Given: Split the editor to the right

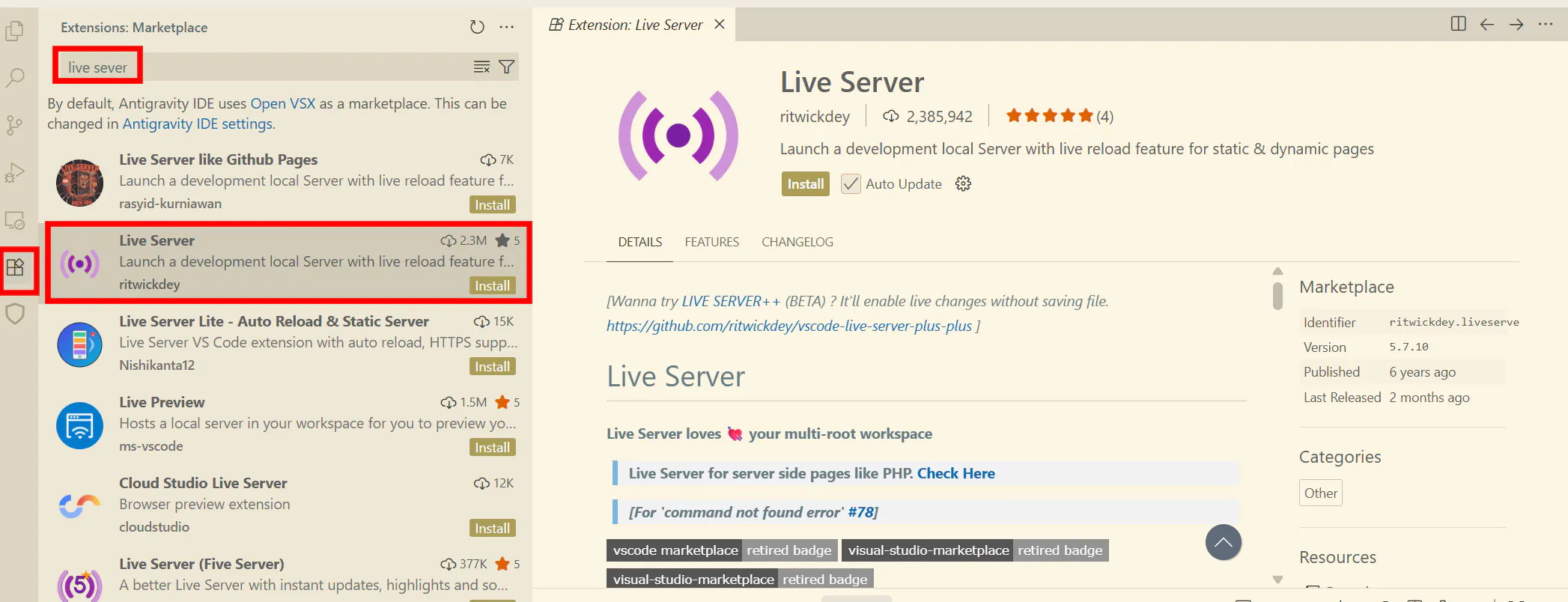Looking at the screenshot, I should click(1458, 24).
